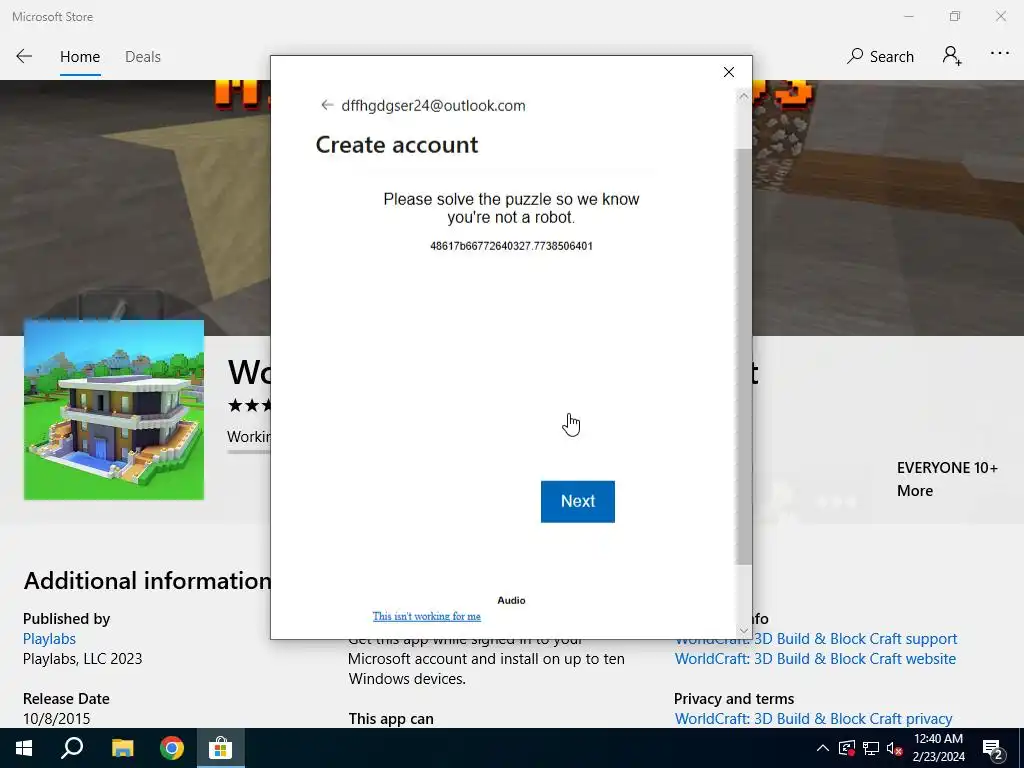This screenshot has width=1024, height=768.
Task: Open the Windows Start menu
Action: coord(24,748)
